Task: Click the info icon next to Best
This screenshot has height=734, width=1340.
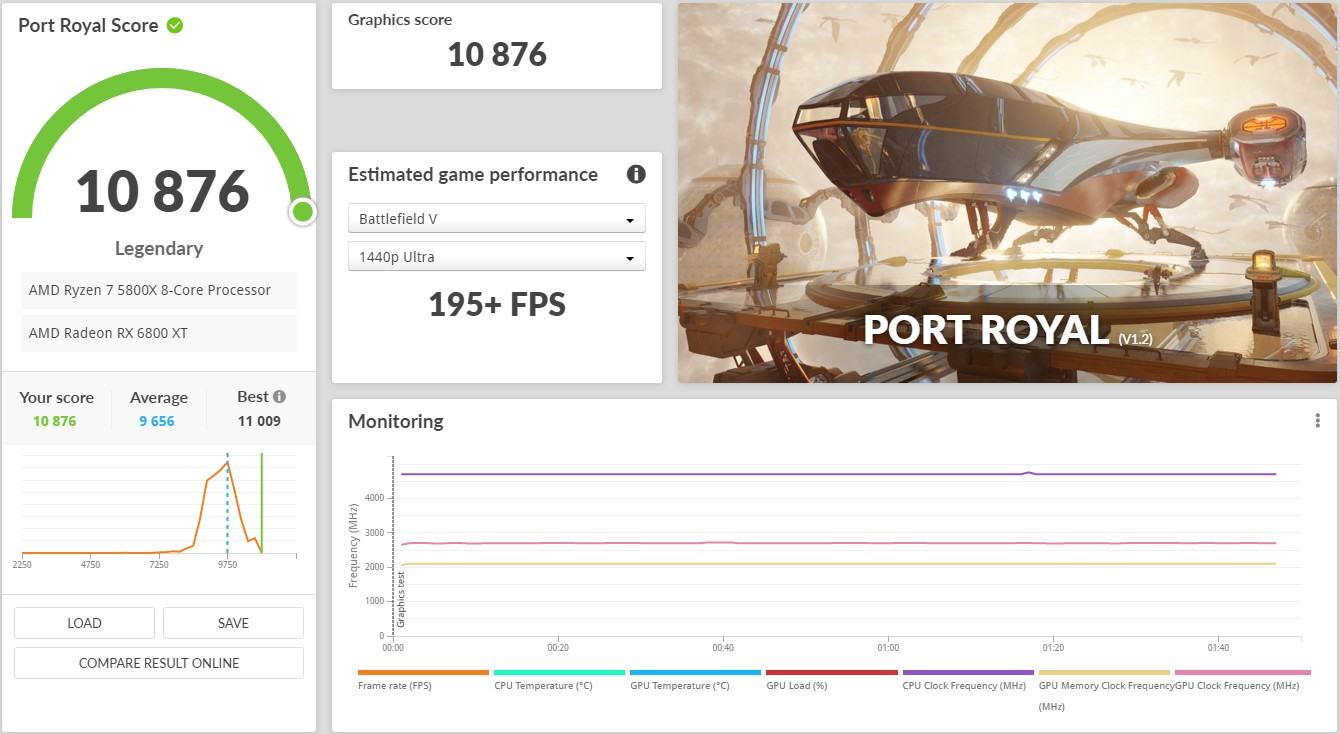Action: pyautogui.click(x=279, y=396)
